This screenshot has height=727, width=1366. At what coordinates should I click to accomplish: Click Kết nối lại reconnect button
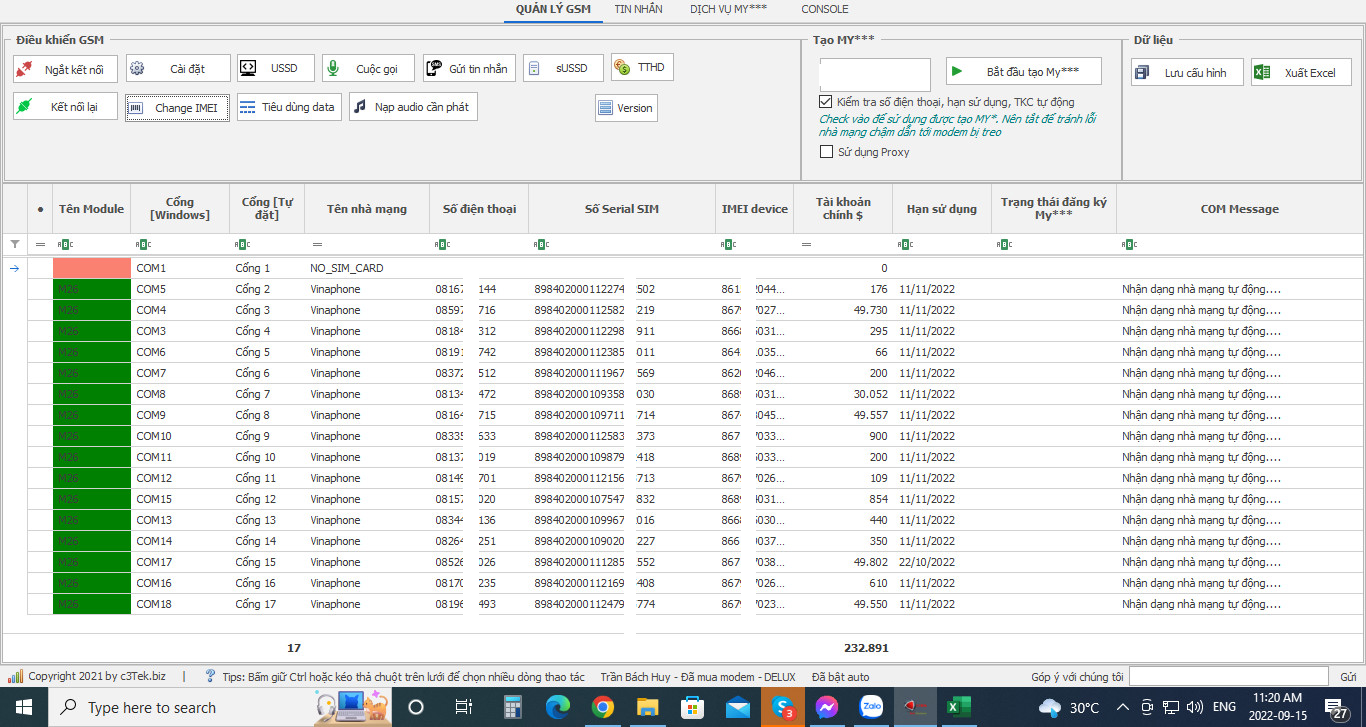65,106
